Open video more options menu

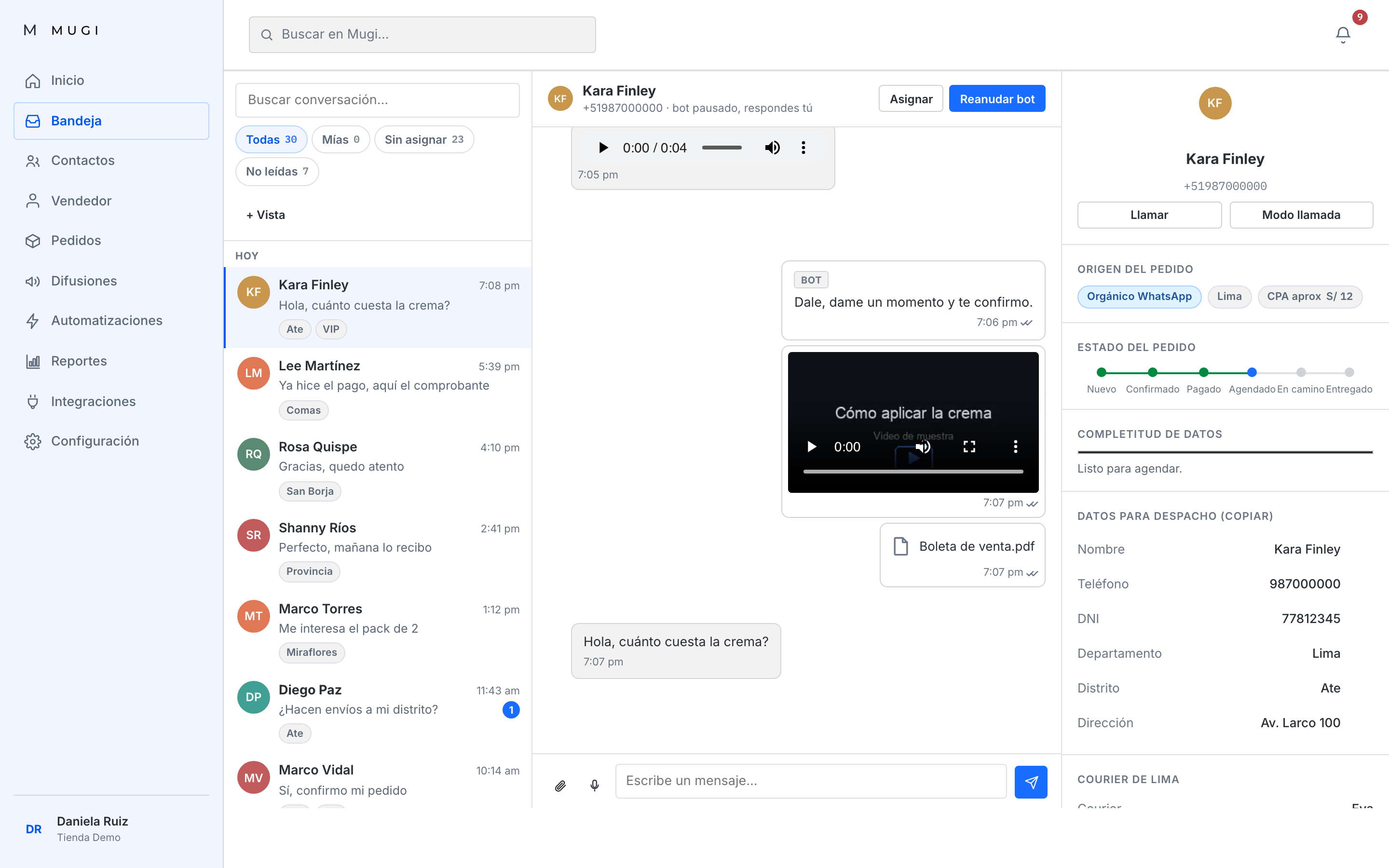pyautogui.click(x=1015, y=447)
